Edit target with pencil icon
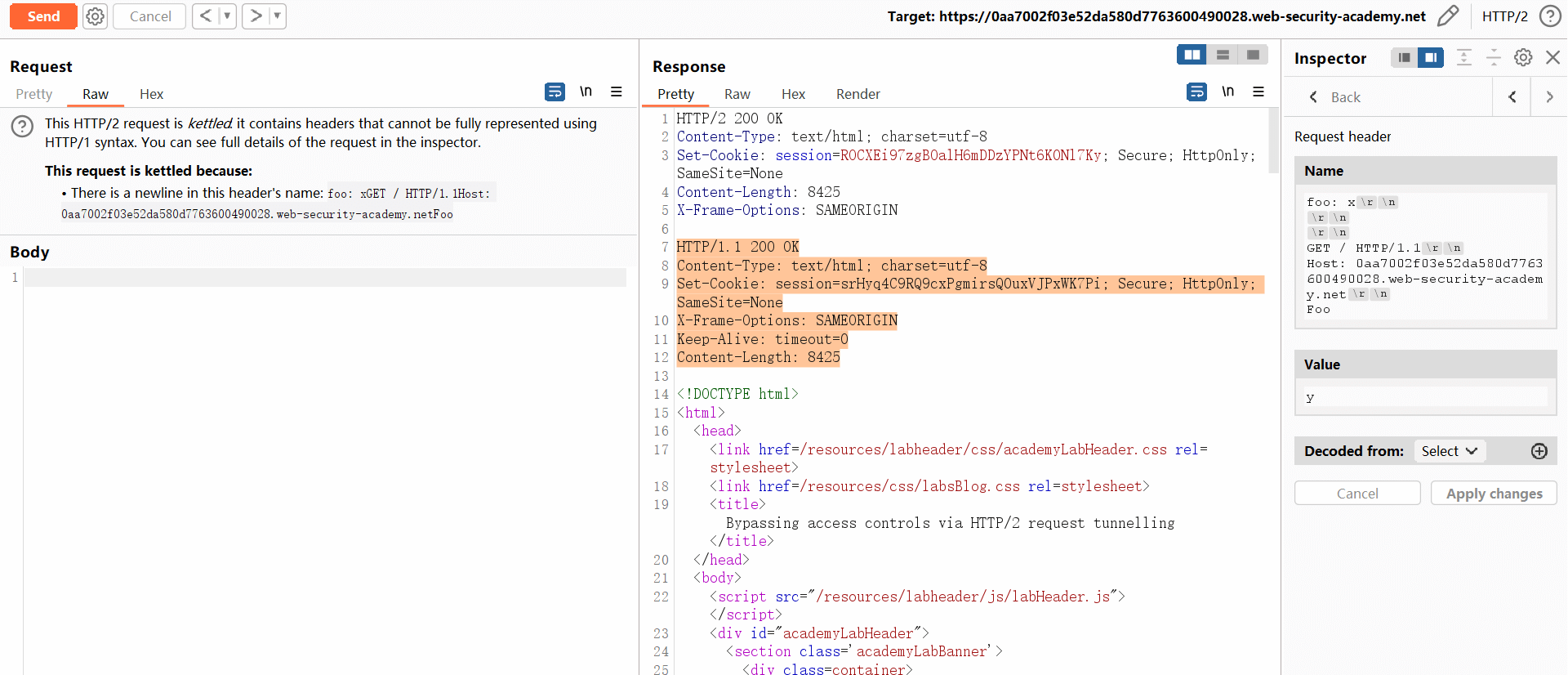 (x=1447, y=16)
